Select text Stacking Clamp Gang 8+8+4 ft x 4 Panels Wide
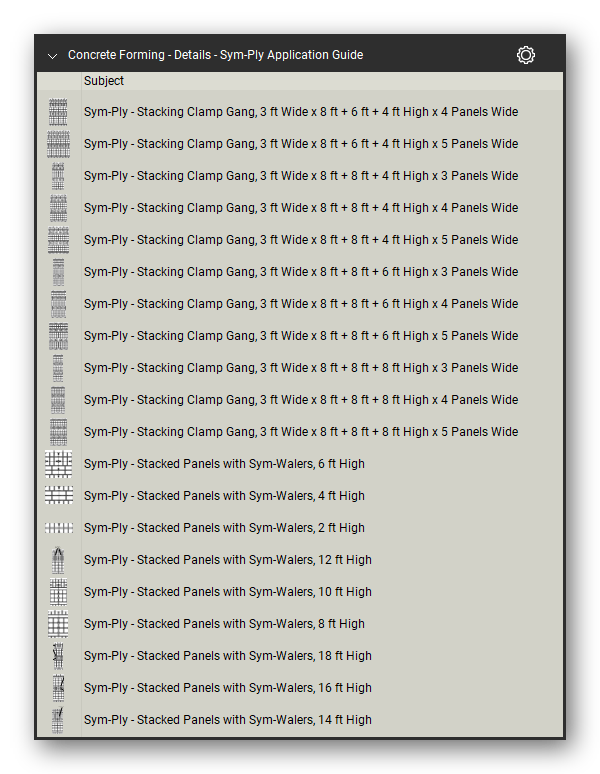Viewport: 600px width, 774px height. (301, 208)
